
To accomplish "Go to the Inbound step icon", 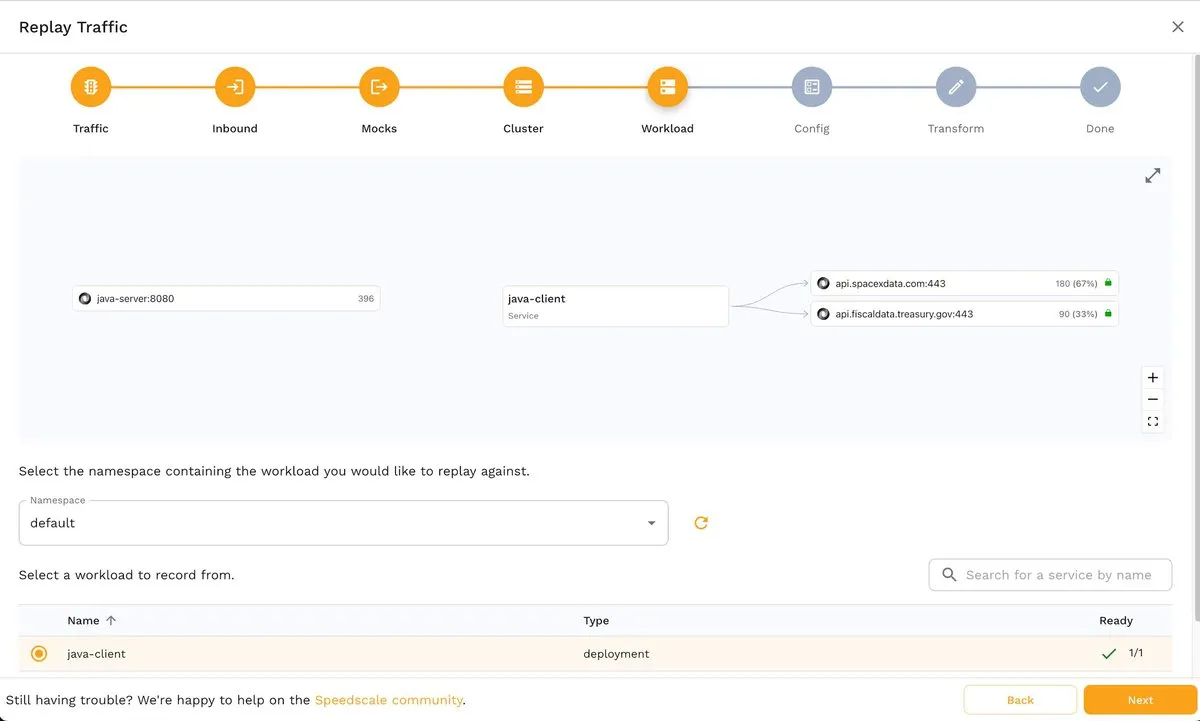I will point(235,87).
